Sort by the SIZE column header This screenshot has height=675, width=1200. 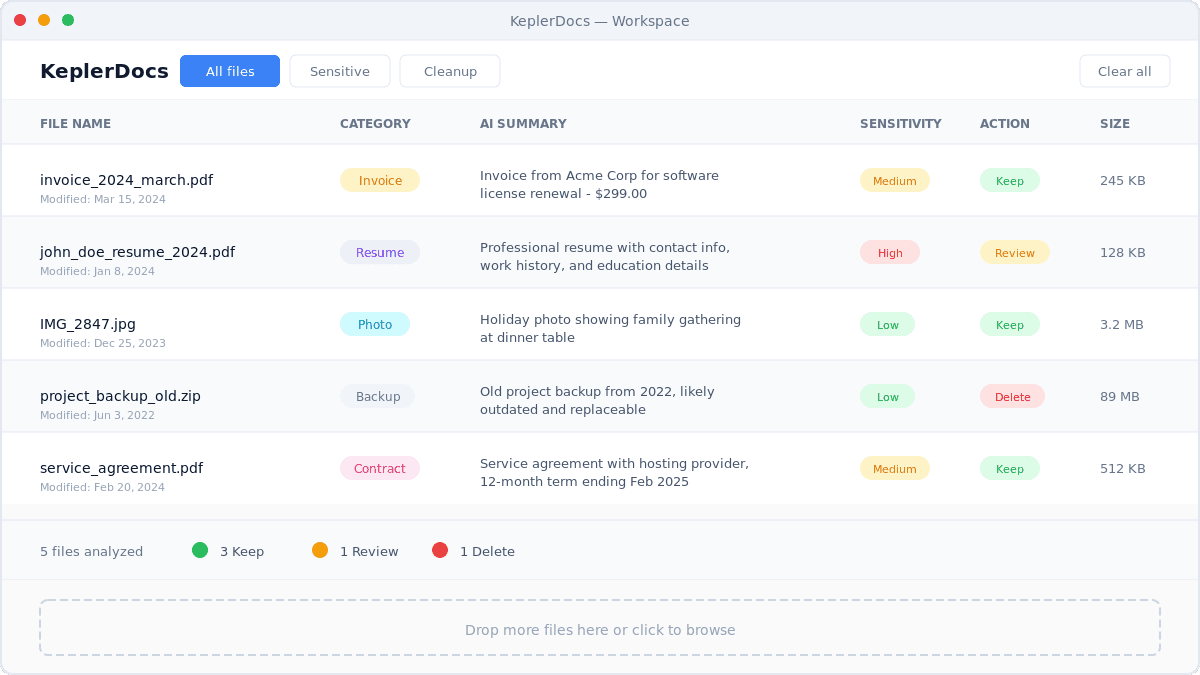click(x=1114, y=123)
